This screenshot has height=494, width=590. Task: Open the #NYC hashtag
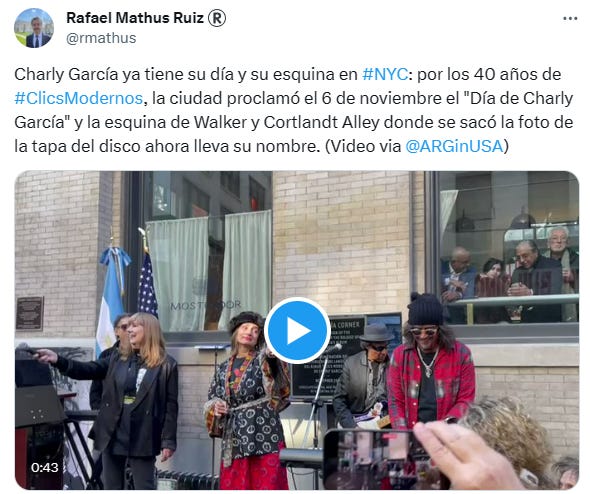point(385,74)
